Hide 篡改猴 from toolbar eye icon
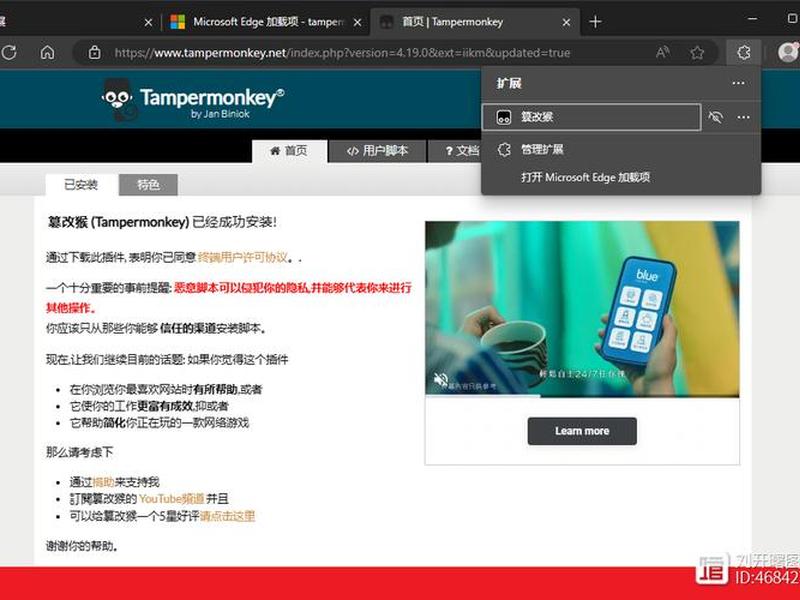 pos(715,117)
